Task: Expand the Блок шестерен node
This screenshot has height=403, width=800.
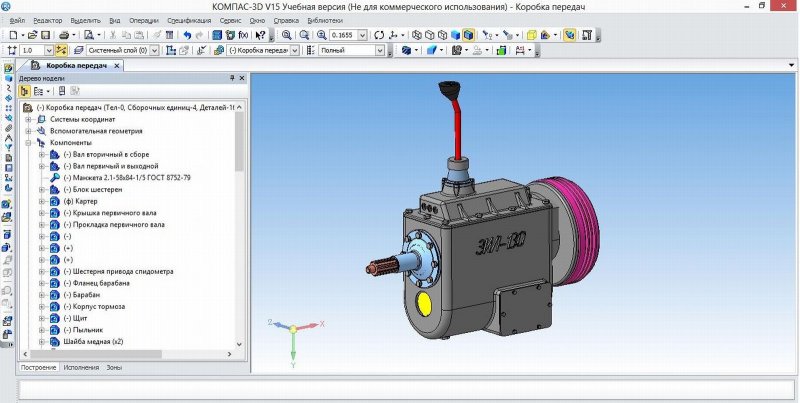Action: (42, 190)
